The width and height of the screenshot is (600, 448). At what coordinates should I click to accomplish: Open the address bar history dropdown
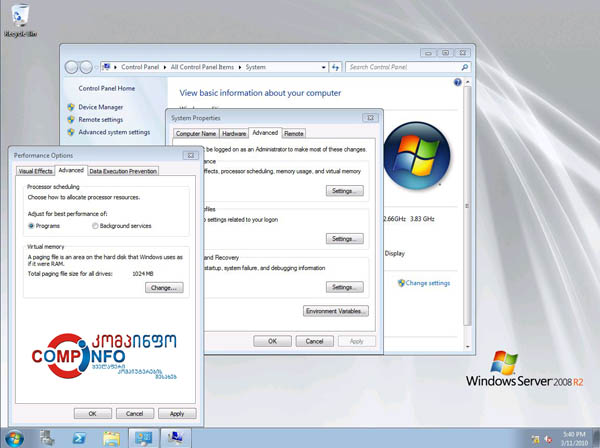coord(324,67)
